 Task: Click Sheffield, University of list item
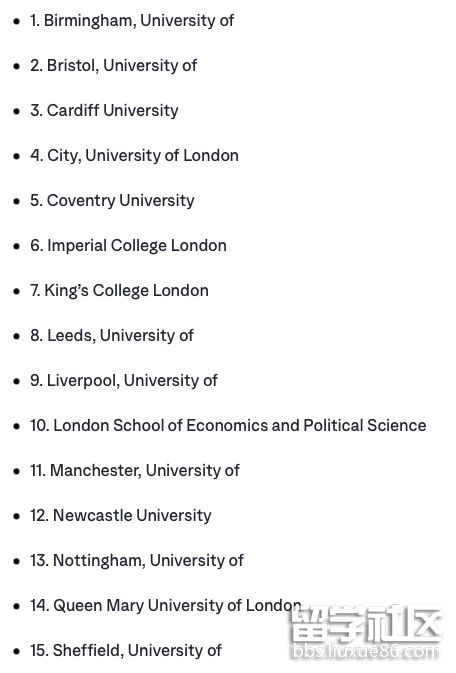click(x=126, y=651)
